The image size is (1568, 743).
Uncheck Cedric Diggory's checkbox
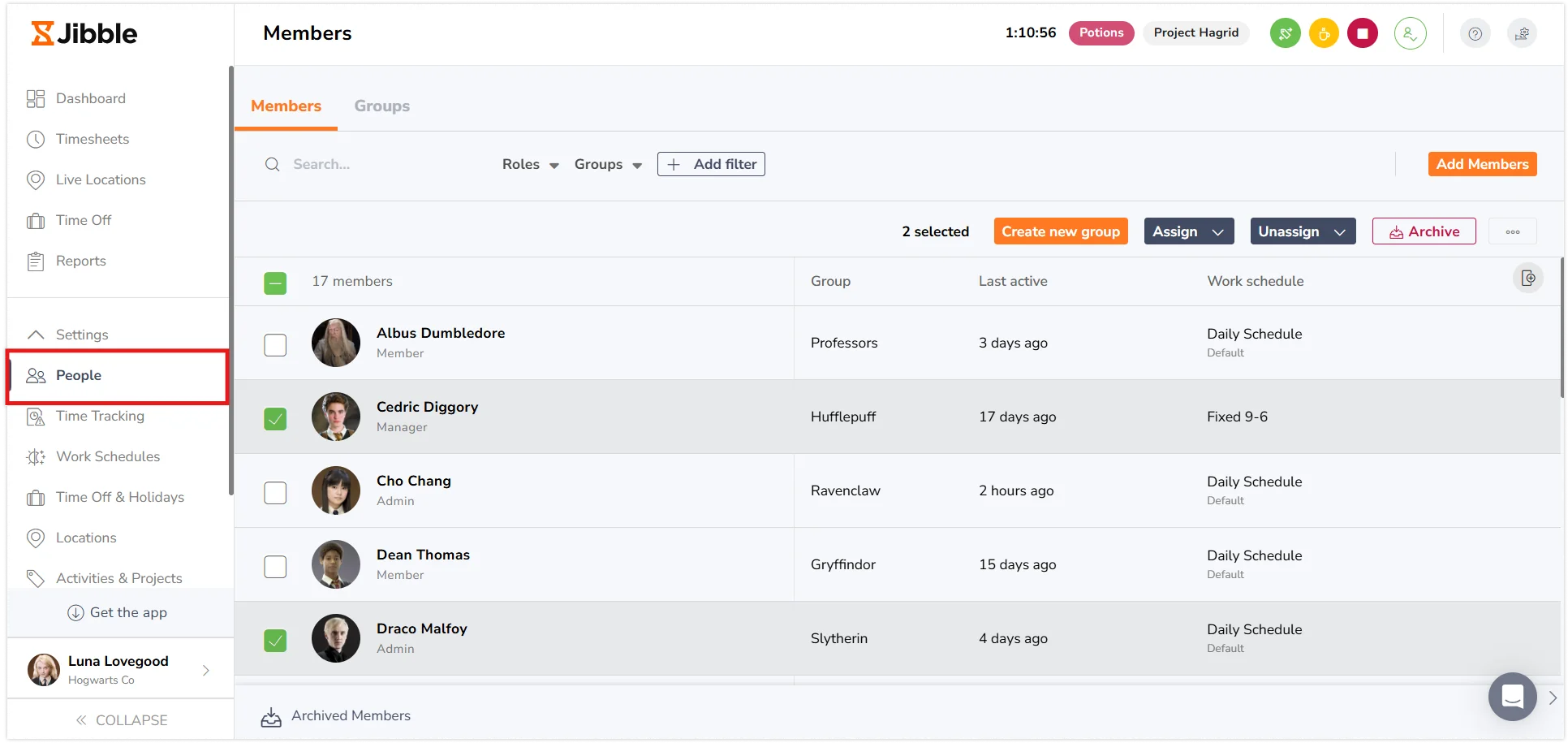point(275,419)
